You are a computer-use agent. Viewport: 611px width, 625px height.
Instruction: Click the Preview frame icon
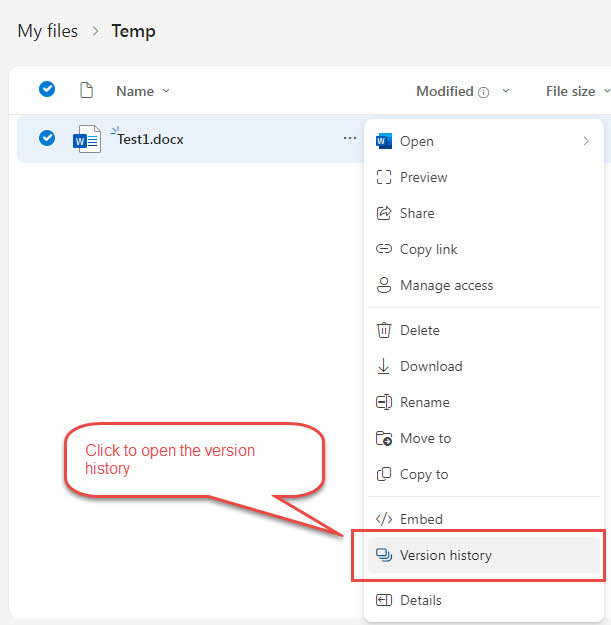coord(384,177)
